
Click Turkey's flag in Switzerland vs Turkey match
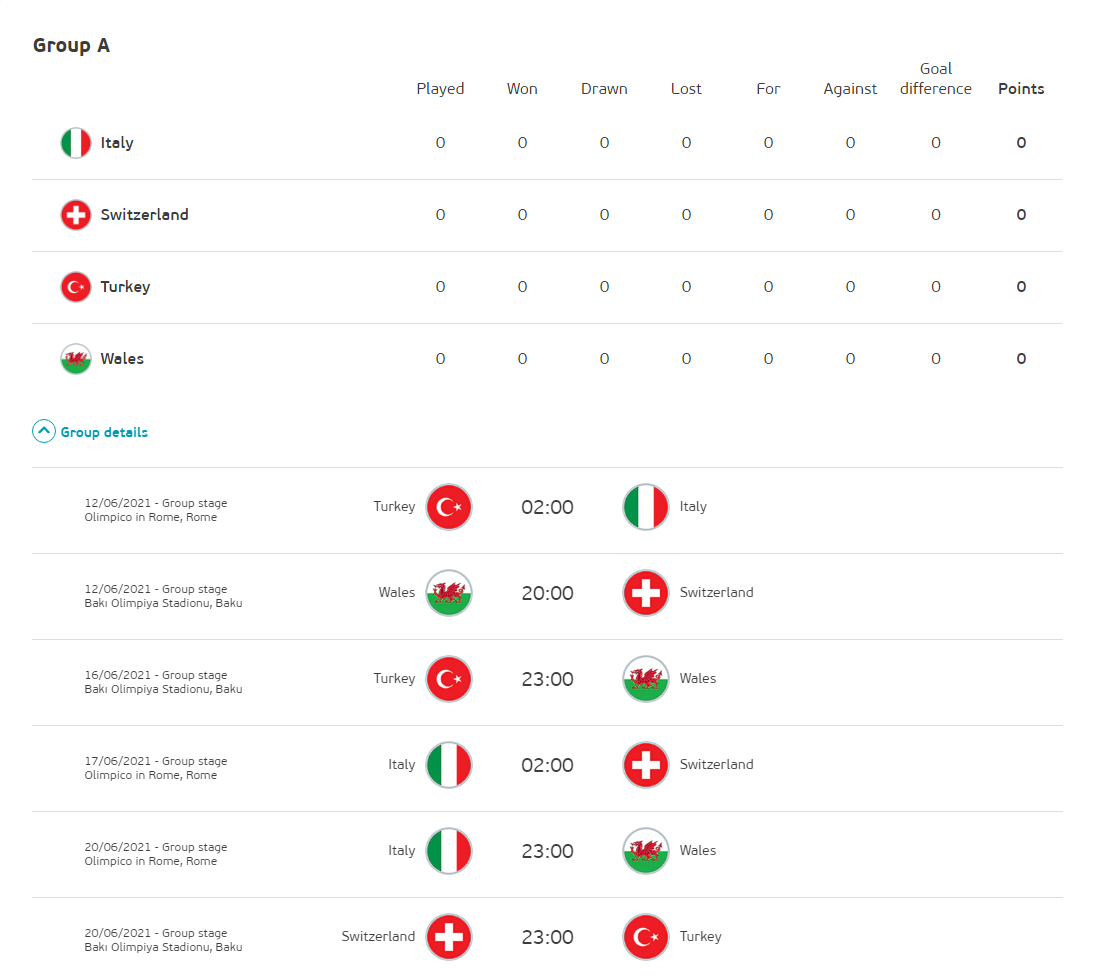(x=646, y=937)
